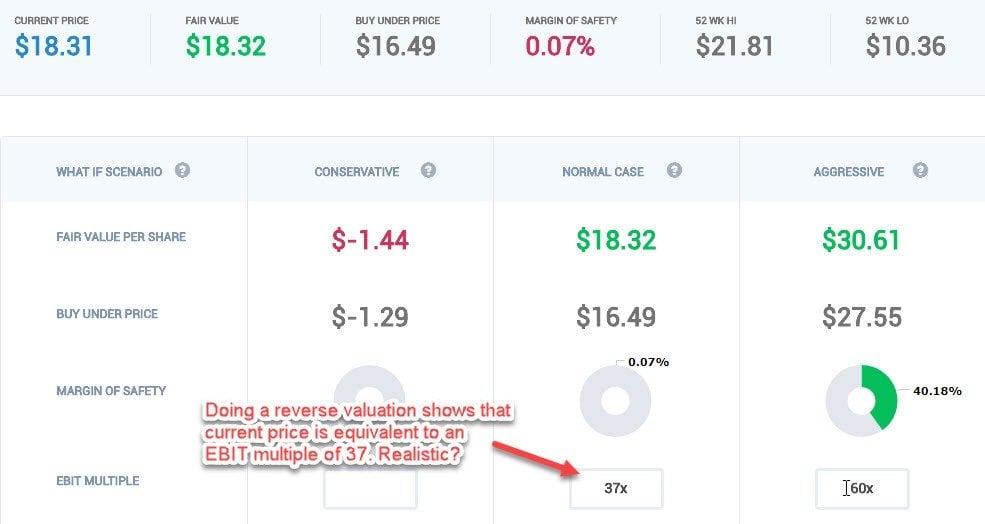Select the Normal Case 37x EBIT field
This screenshot has height=524, width=985.
616,489
